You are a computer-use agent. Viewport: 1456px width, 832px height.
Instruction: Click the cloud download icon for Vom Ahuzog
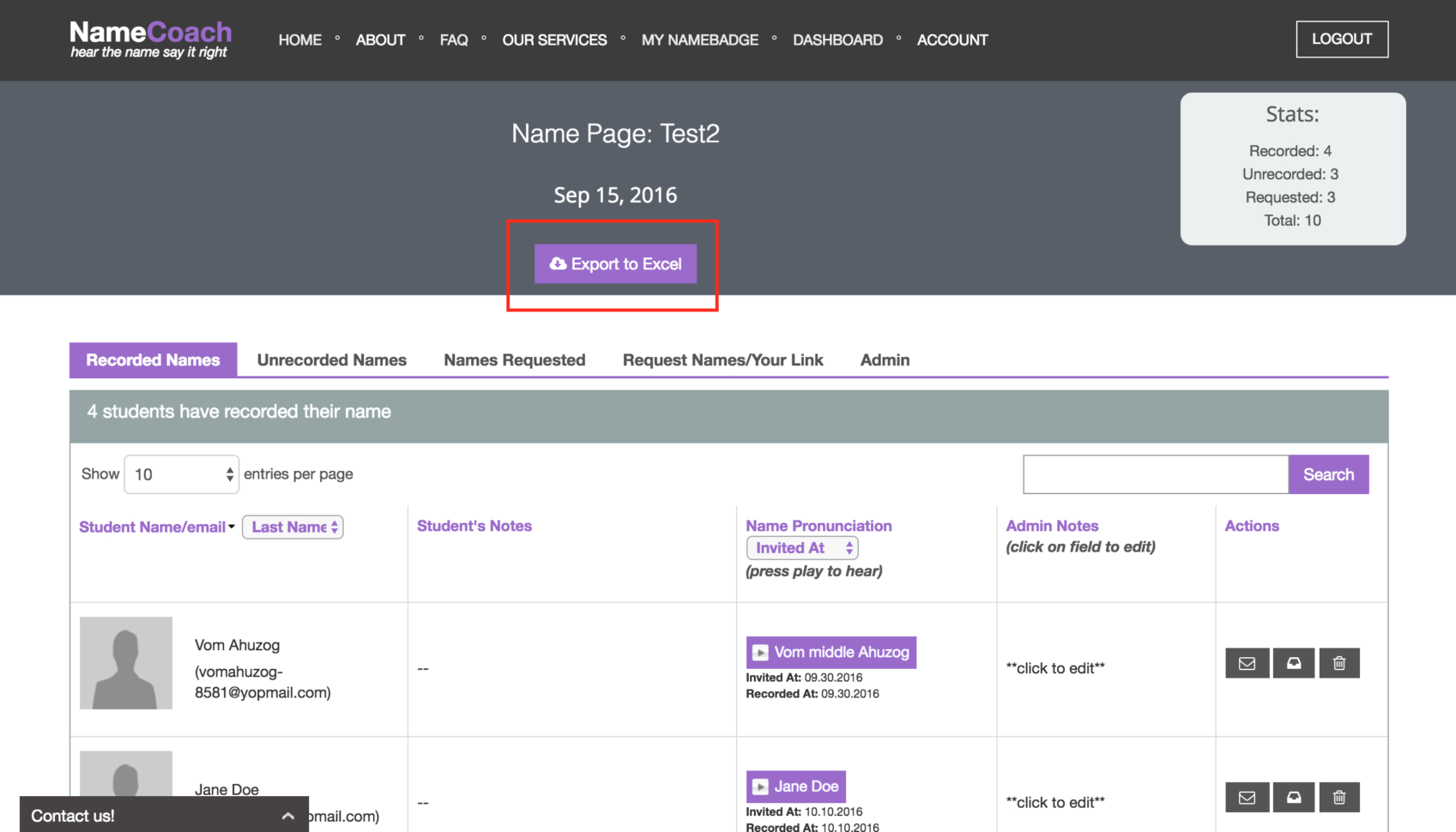pyautogui.click(x=1294, y=663)
